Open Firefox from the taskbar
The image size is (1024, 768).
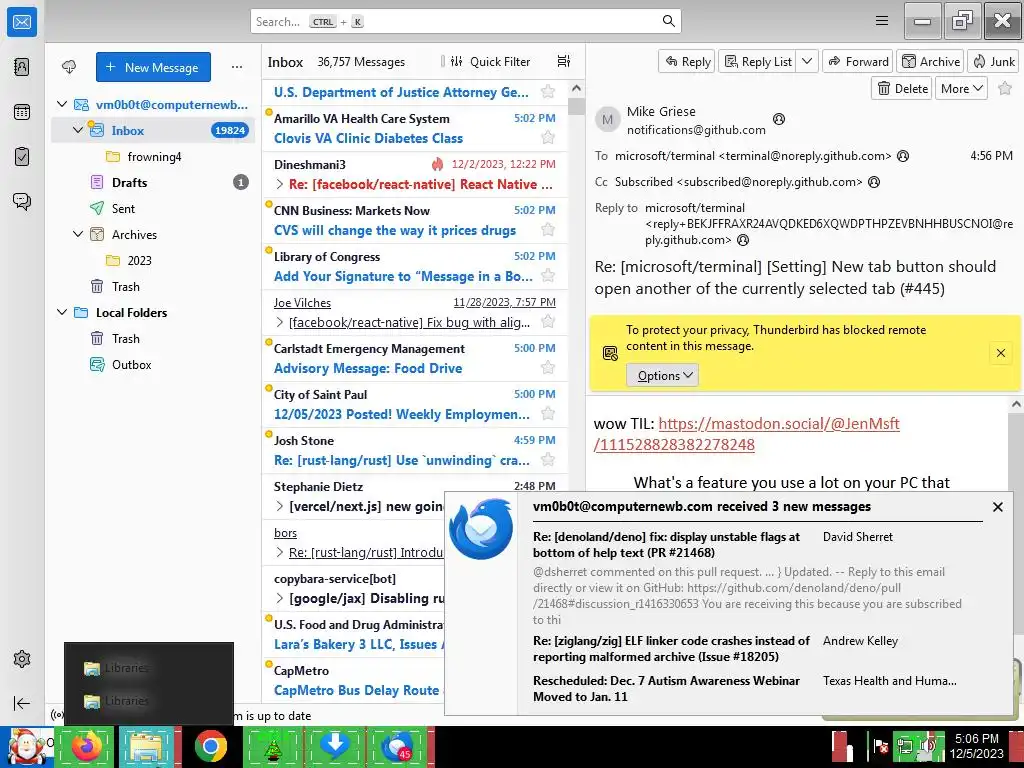tap(86, 746)
